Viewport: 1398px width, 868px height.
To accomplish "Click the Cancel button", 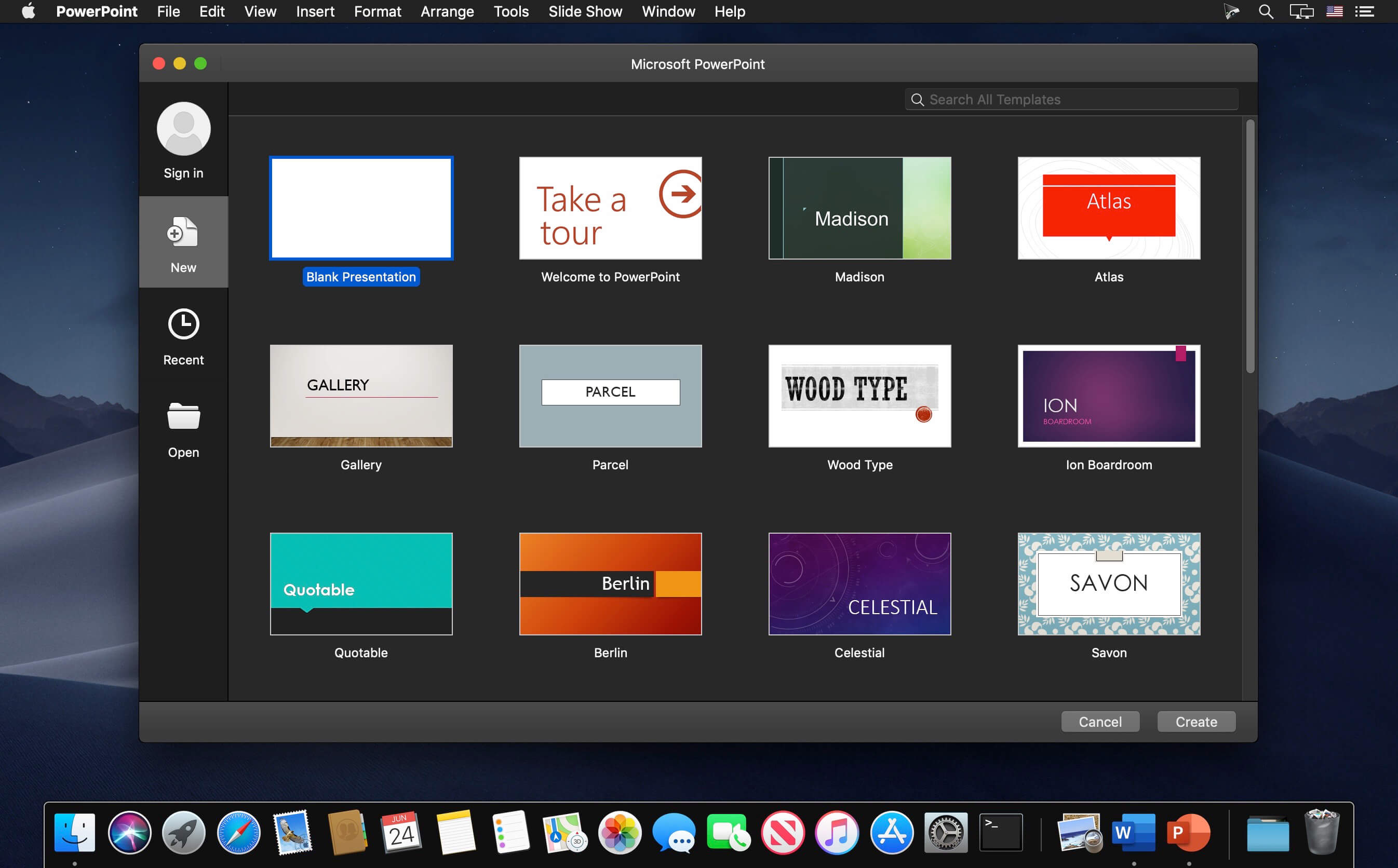I will coord(1099,721).
